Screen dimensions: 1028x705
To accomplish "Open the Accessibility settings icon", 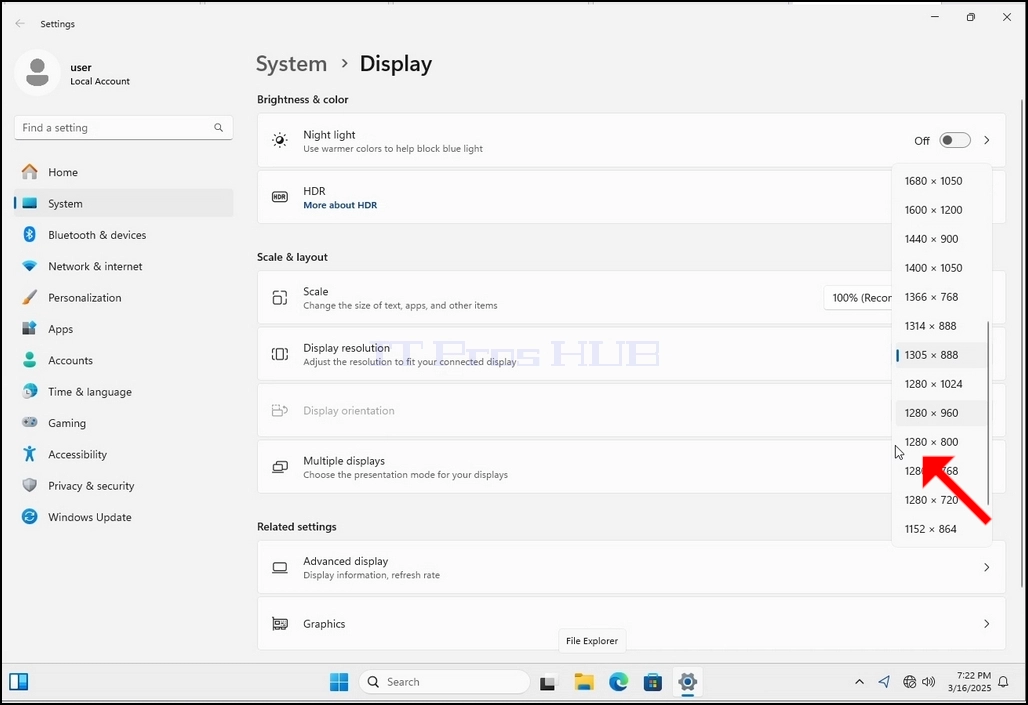I will [x=30, y=454].
